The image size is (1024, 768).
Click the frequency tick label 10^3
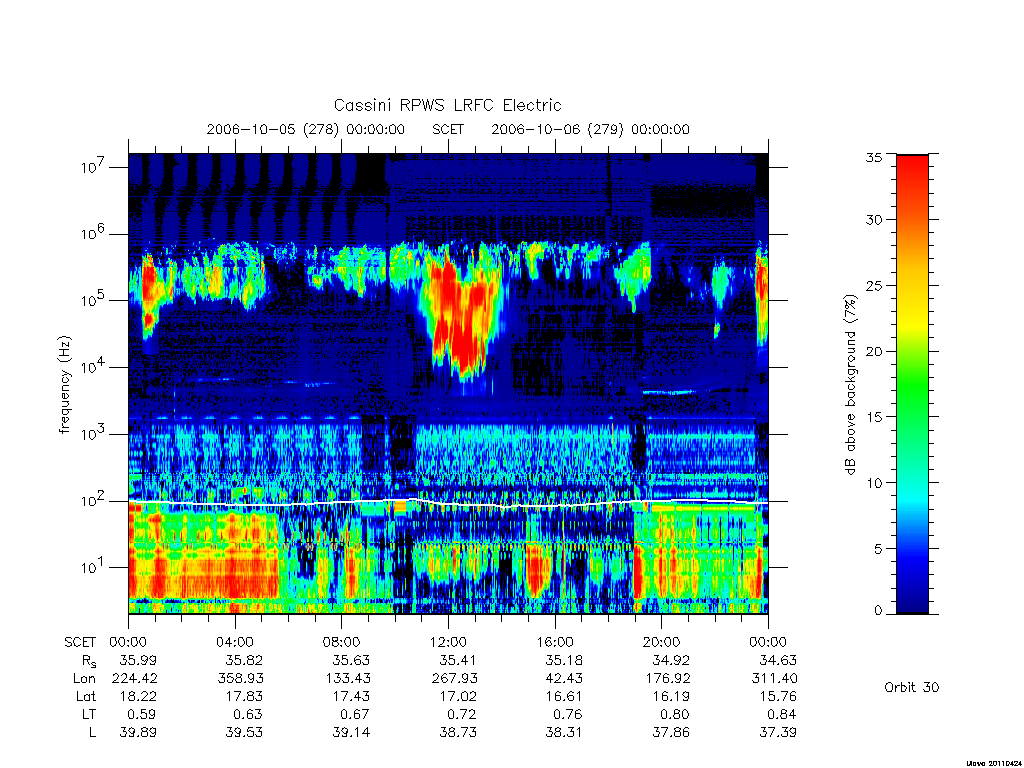[x=93, y=434]
